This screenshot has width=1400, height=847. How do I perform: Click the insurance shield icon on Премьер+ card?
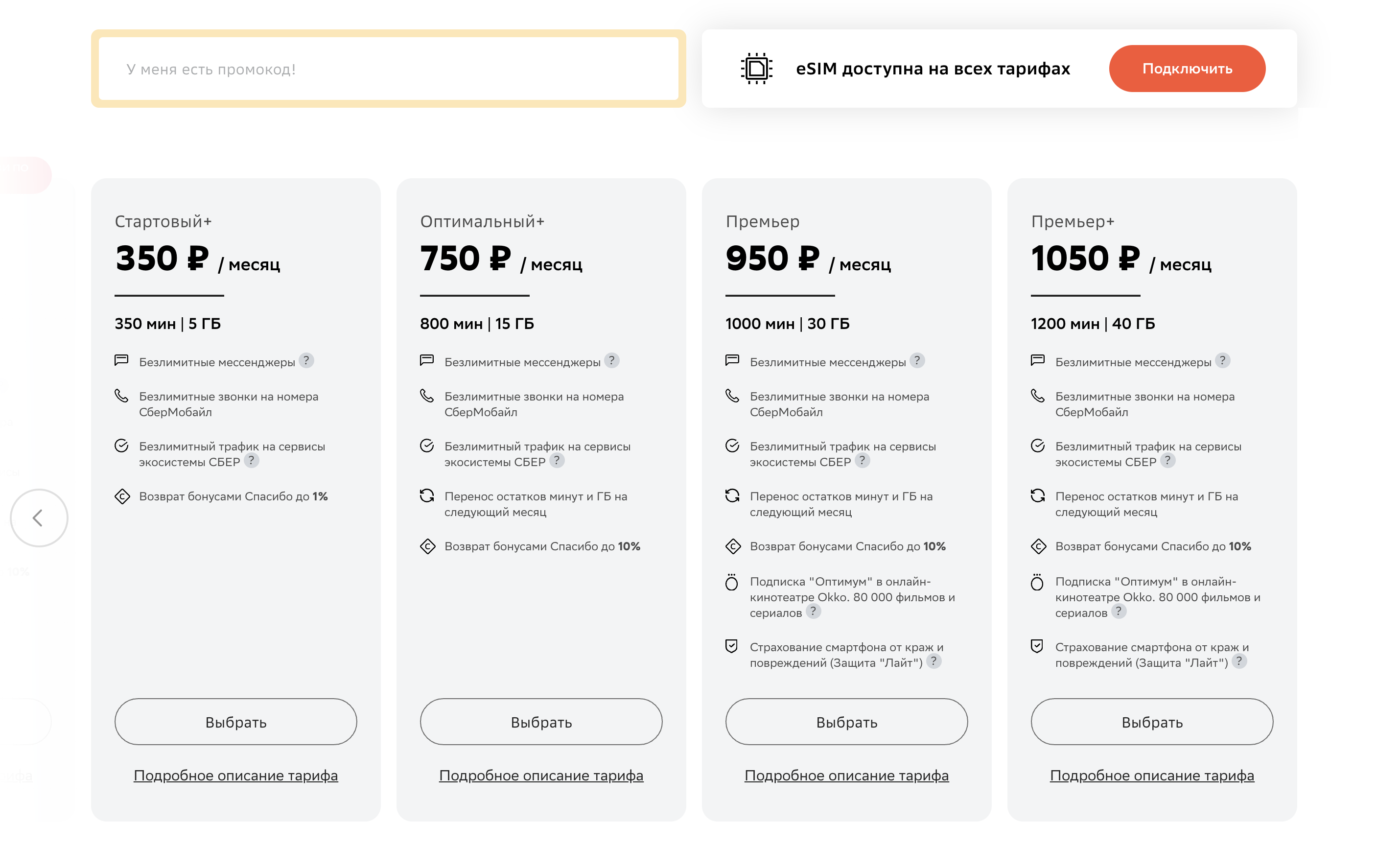pyautogui.click(x=1038, y=646)
